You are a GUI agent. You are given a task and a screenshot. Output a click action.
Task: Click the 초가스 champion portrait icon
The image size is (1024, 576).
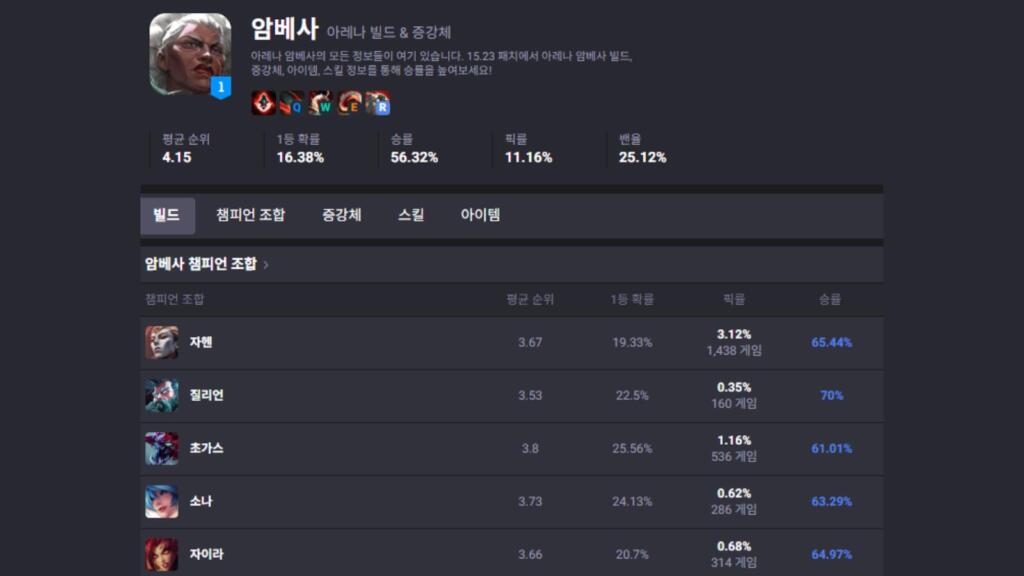tap(162, 448)
